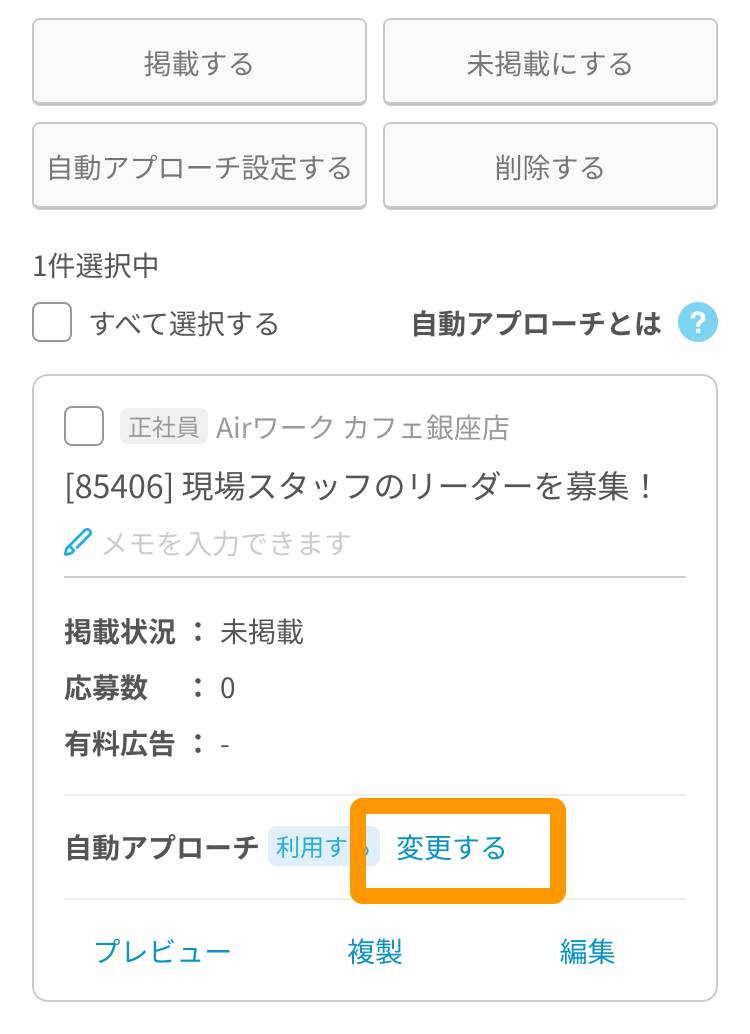The width and height of the screenshot is (750, 1034).
Task: Click the blue question mark help icon
Action: click(697, 322)
